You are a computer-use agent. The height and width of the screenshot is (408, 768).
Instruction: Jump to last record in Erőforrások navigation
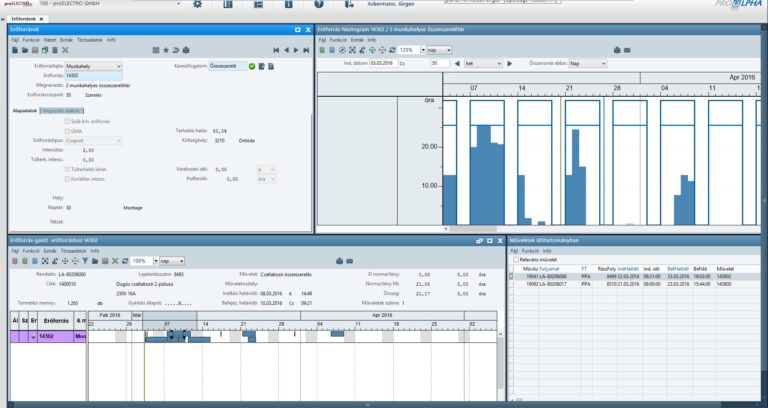(x=308, y=49)
